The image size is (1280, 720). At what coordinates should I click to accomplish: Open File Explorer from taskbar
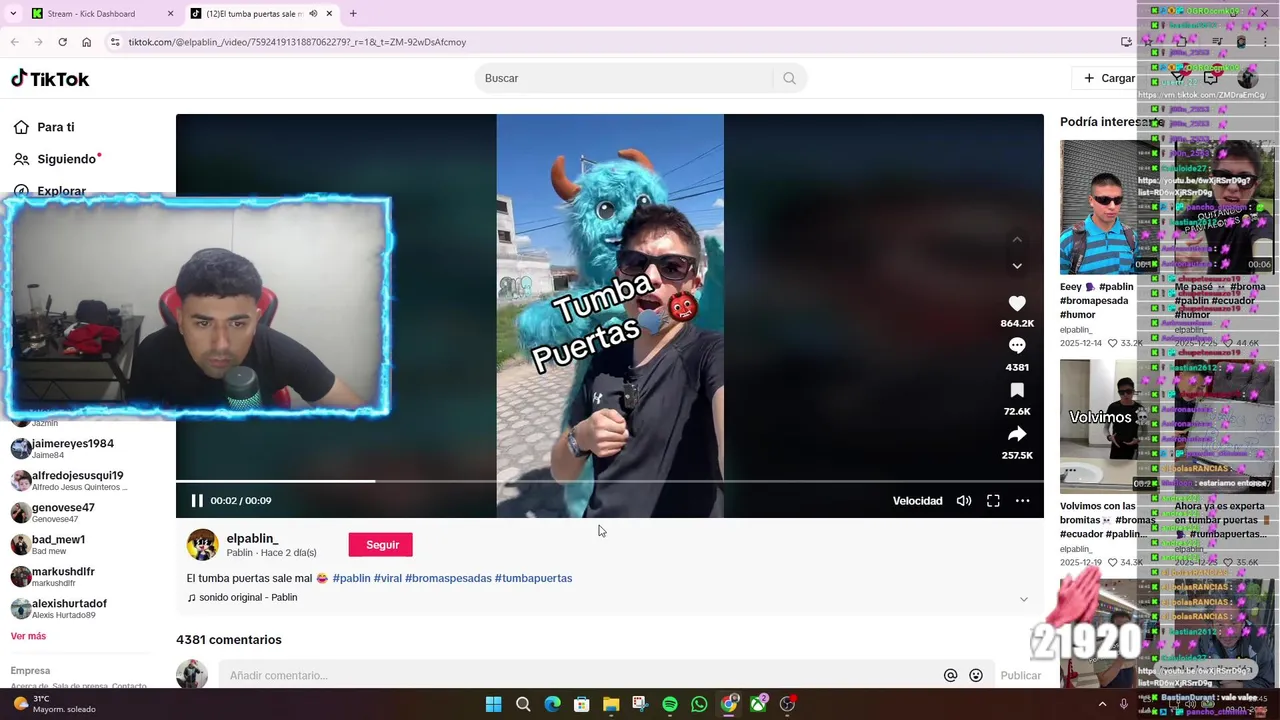pyautogui.click(x=611, y=705)
